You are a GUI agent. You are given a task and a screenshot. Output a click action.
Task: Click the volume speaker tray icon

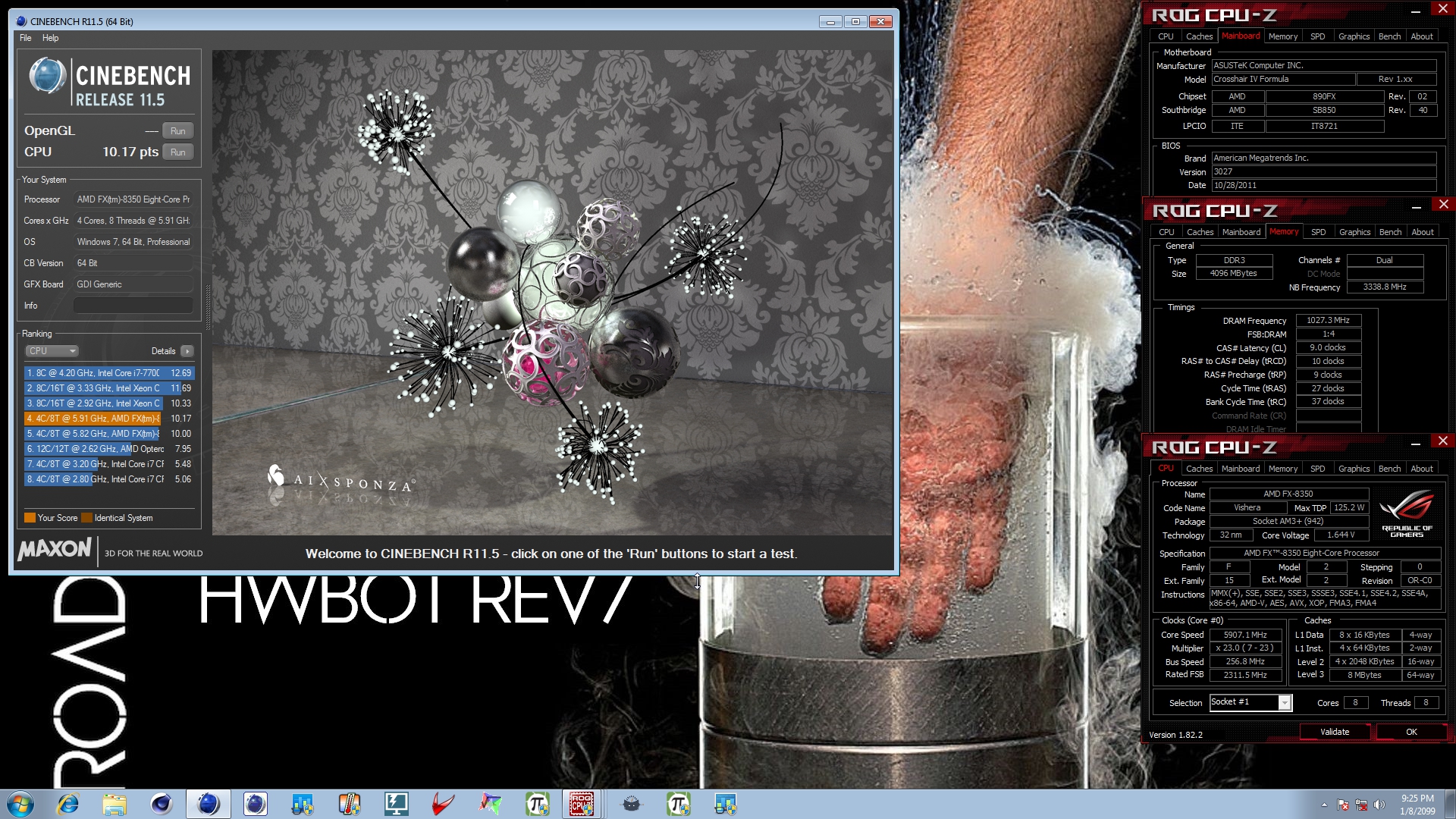(x=1379, y=805)
